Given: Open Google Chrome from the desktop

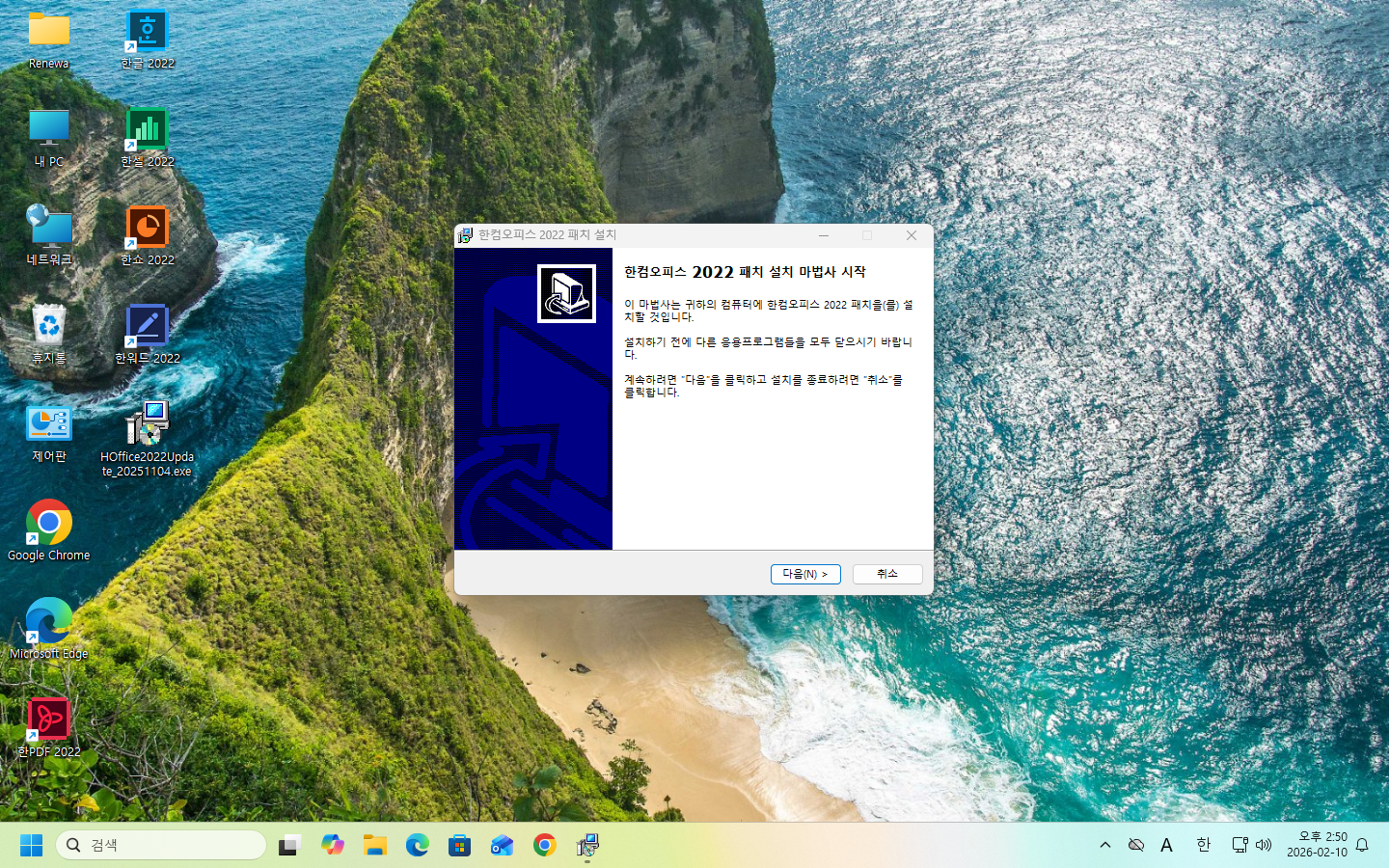Looking at the screenshot, I should (48, 521).
